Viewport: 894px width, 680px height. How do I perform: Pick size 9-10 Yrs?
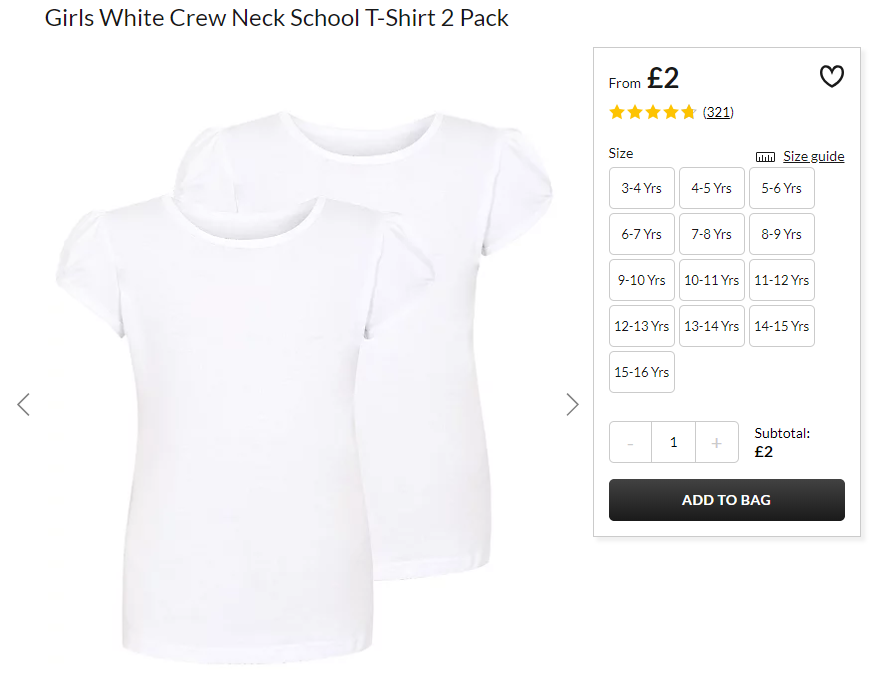(x=641, y=280)
